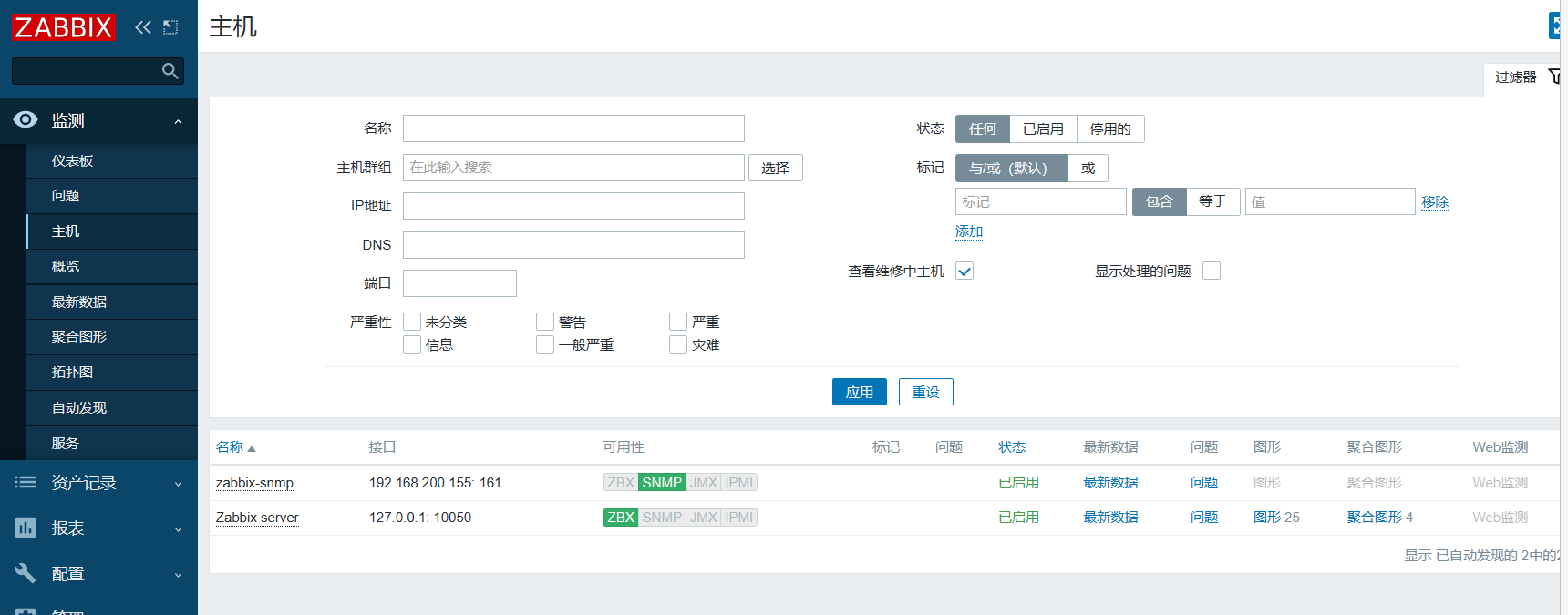The image size is (1568, 615).
Task: Click the eye icon for 监测
Action: [26, 119]
